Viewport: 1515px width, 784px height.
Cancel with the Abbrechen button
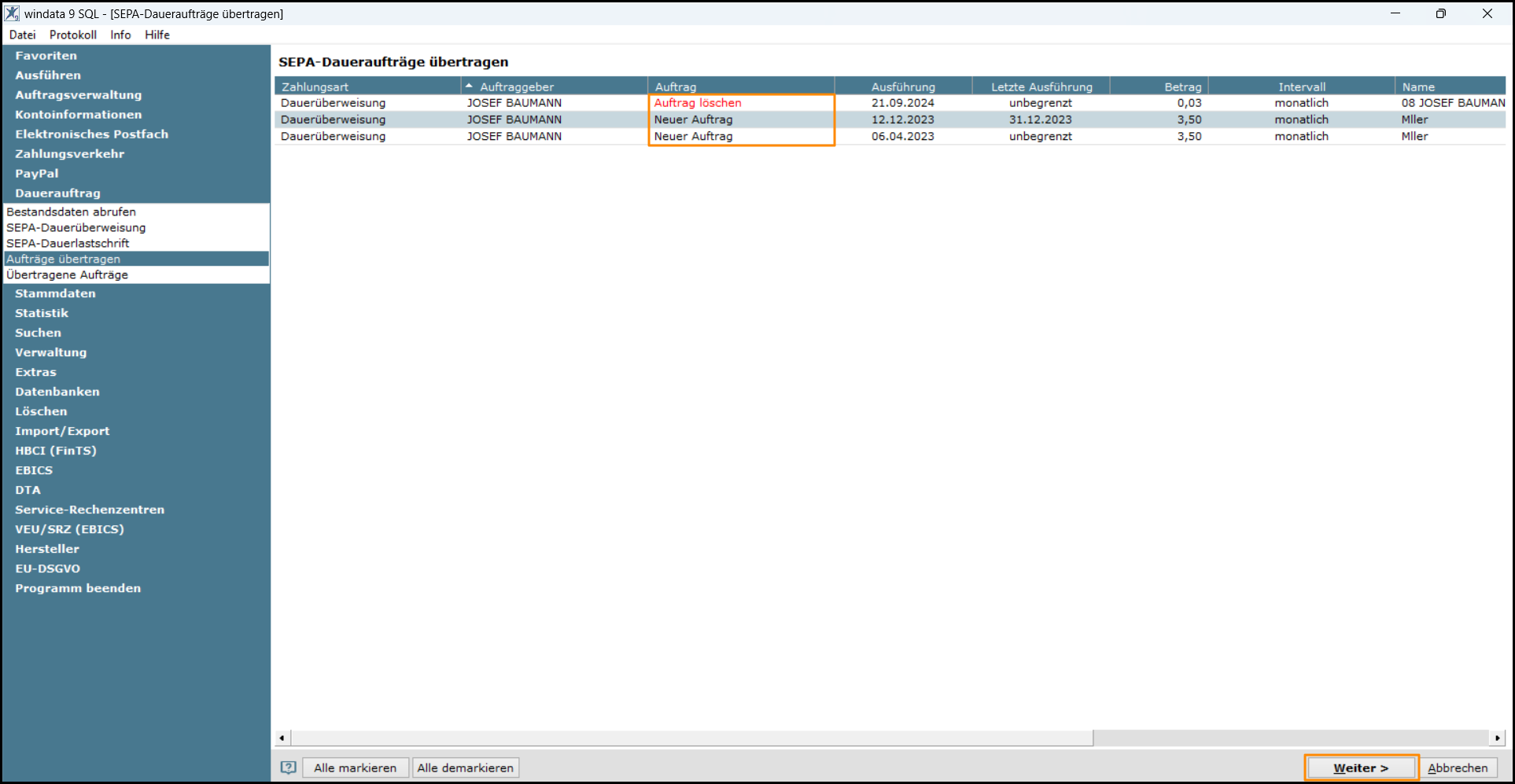pyautogui.click(x=1458, y=767)
